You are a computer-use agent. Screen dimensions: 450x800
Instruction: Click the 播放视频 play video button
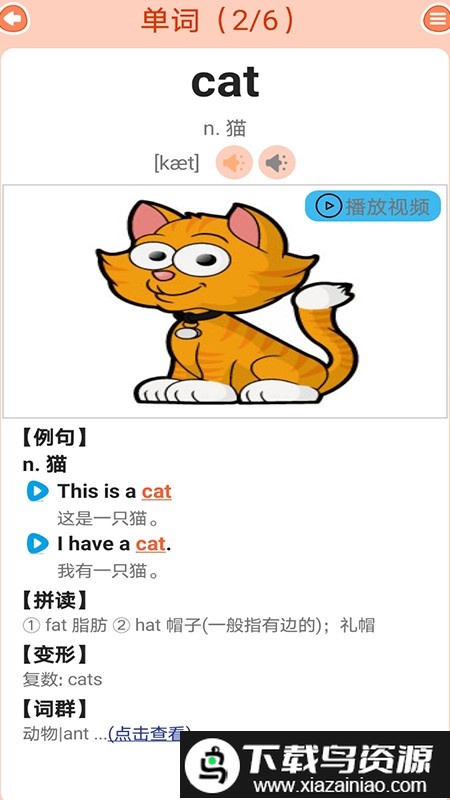tap(373, 206)
